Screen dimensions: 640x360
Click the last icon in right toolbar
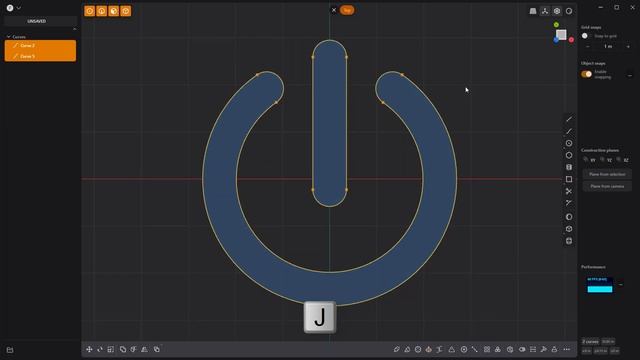(569, 241)
